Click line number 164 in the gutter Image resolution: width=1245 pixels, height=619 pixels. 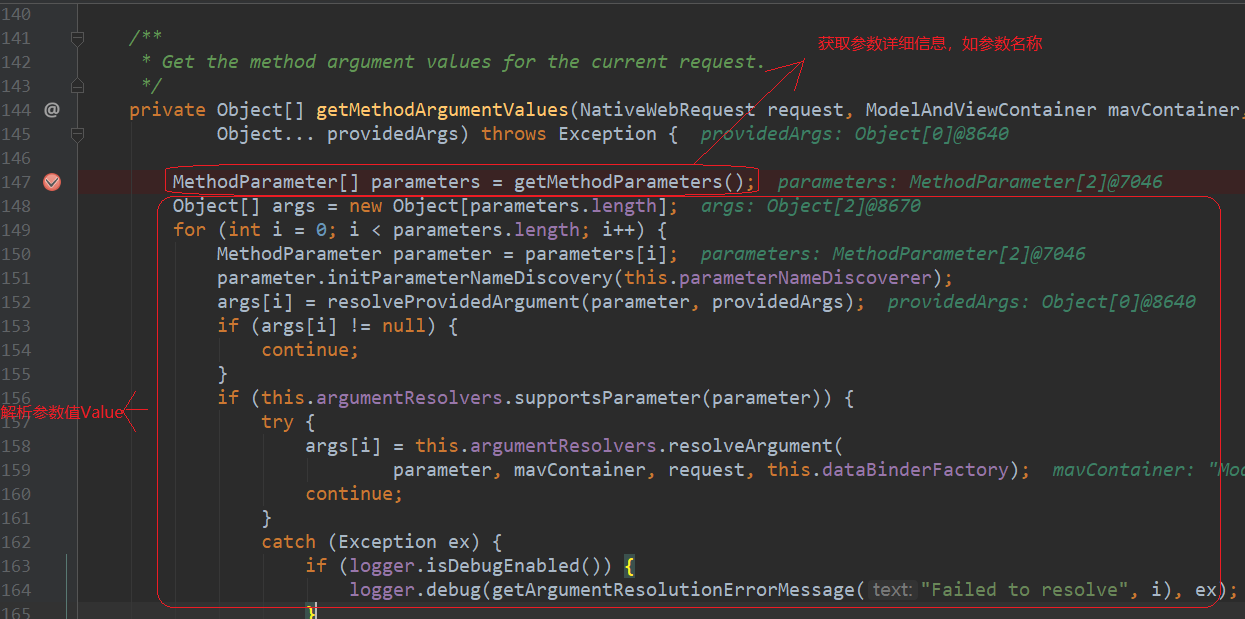click(x=16, y=590)
